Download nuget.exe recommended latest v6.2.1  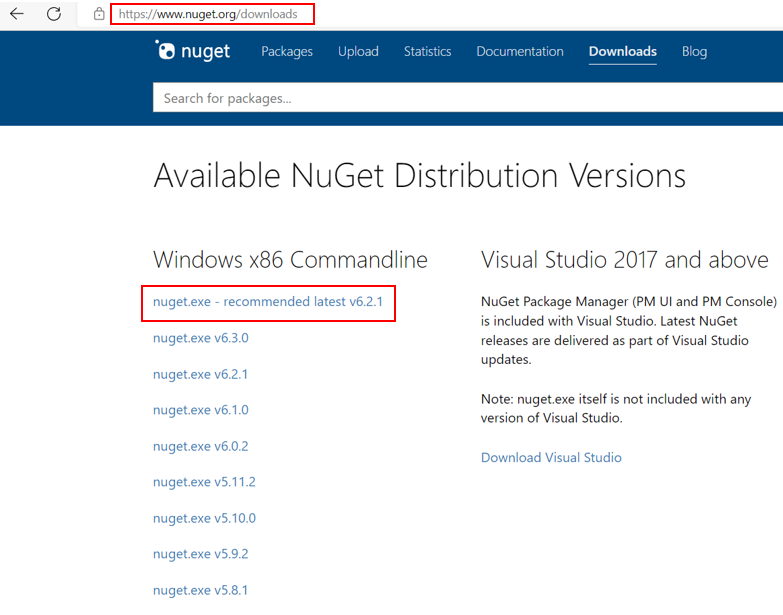click(268, 301)
